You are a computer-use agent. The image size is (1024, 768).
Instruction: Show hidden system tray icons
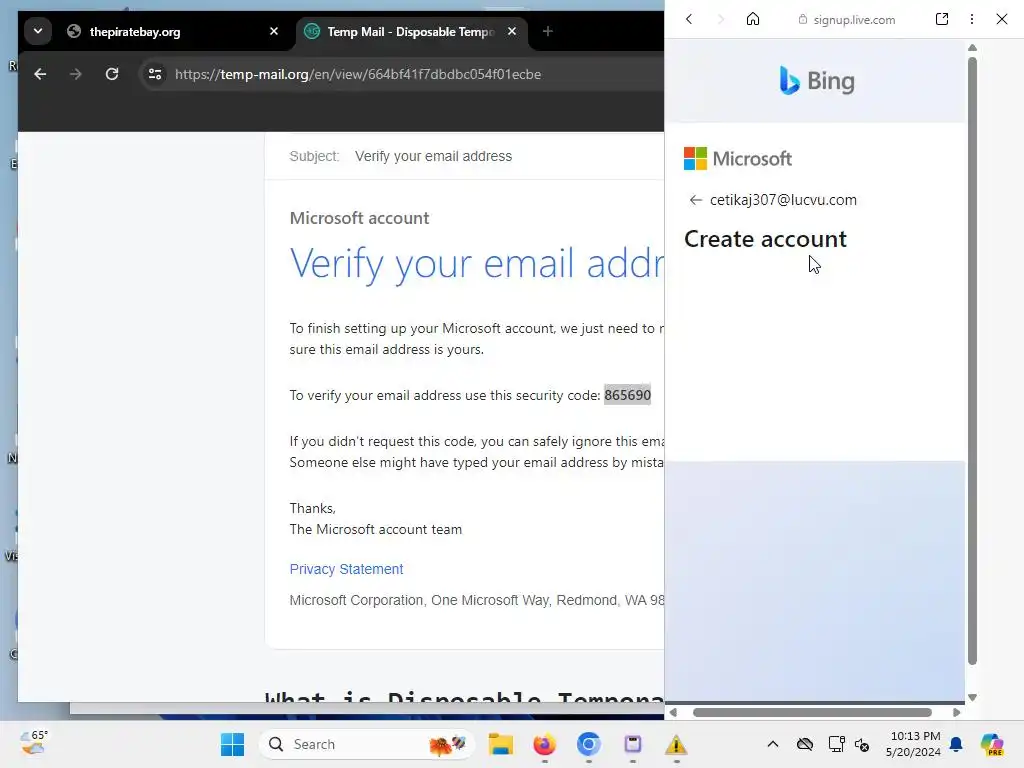tap(773, 744)
